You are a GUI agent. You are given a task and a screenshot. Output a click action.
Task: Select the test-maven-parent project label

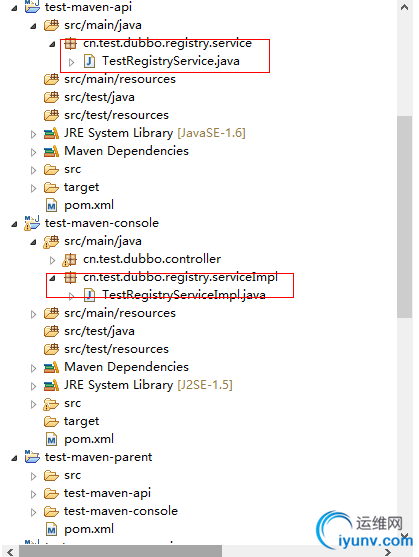pos(99,457)
